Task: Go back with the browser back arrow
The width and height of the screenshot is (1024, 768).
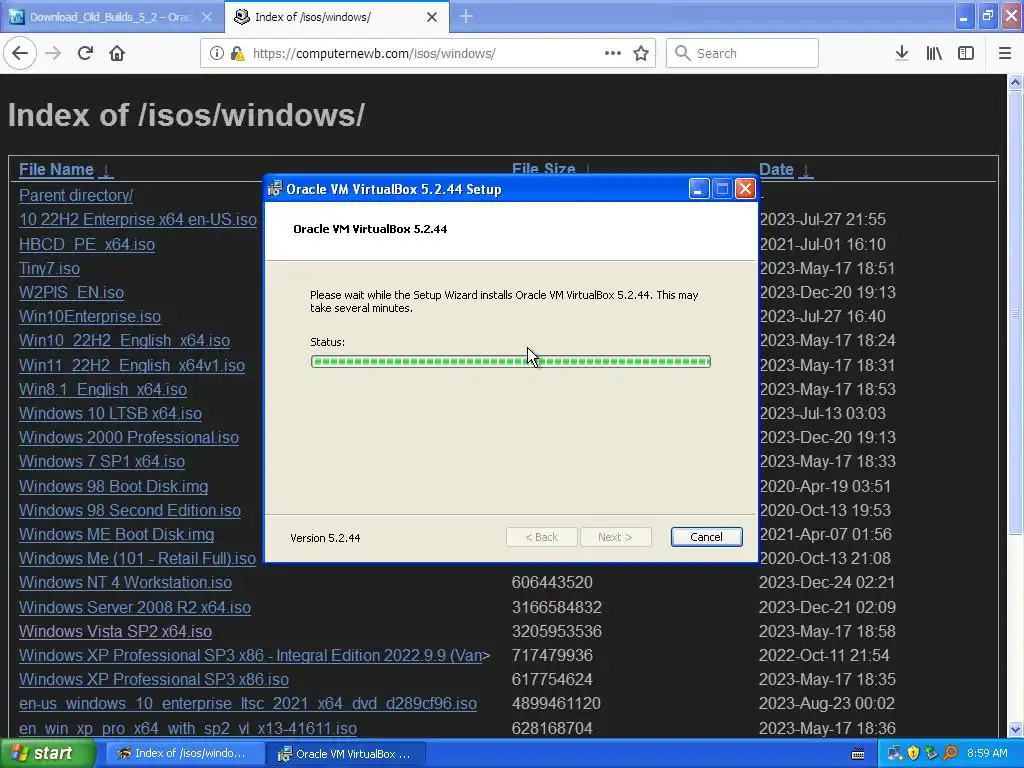Action: point(20,54)
